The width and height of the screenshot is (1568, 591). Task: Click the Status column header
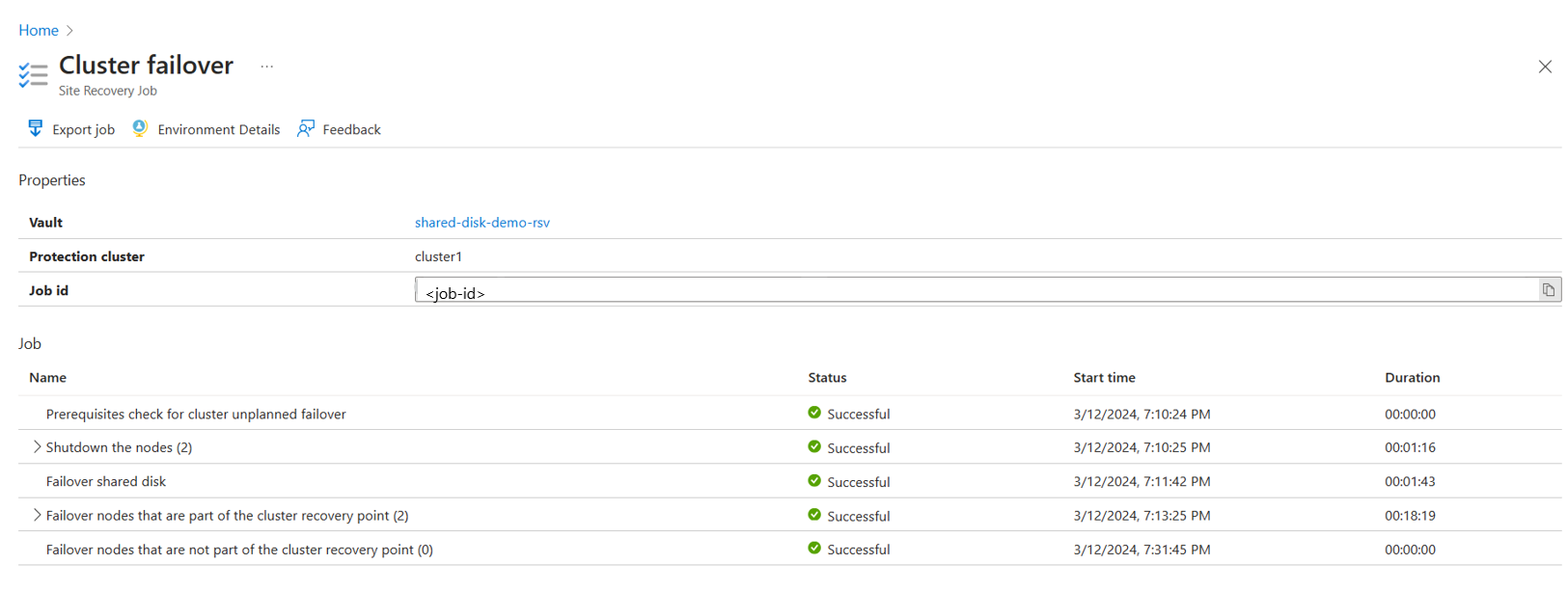click(x=827, y=378)
